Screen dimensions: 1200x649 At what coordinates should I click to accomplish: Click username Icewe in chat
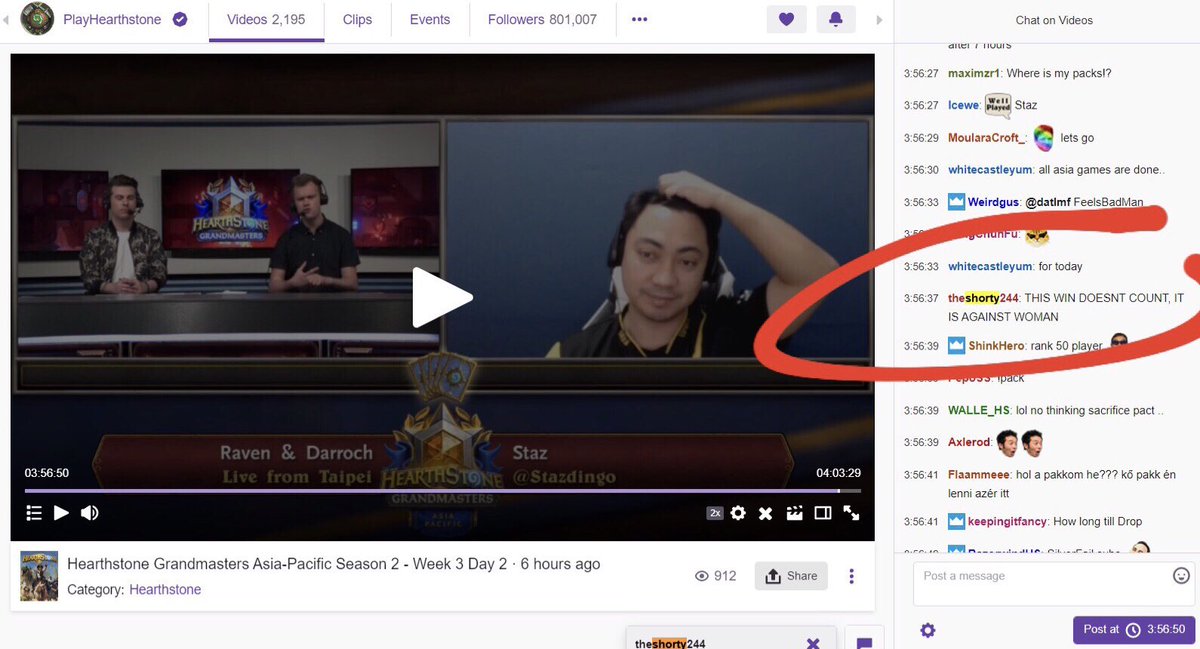coord(964,105)
